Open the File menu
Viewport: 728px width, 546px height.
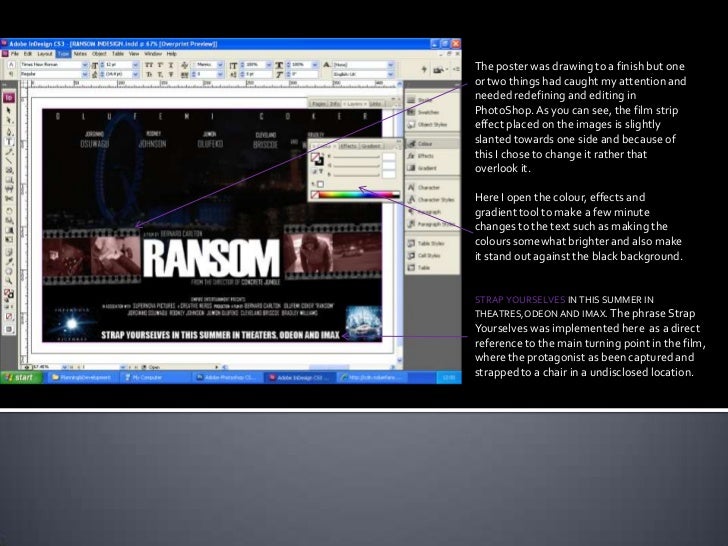[15, 54]
